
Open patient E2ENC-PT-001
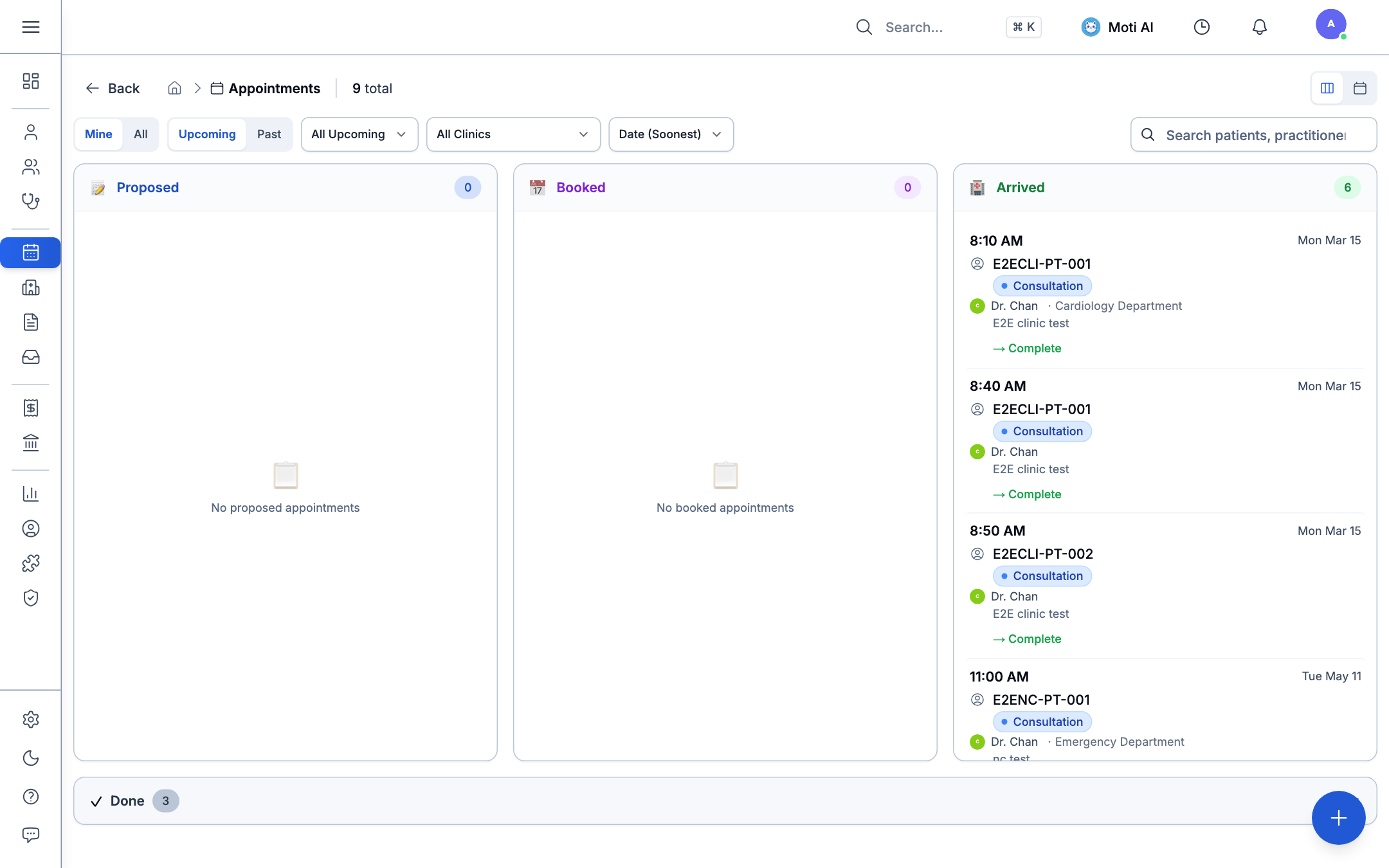pyautogui.click(x=1041, y=700)
